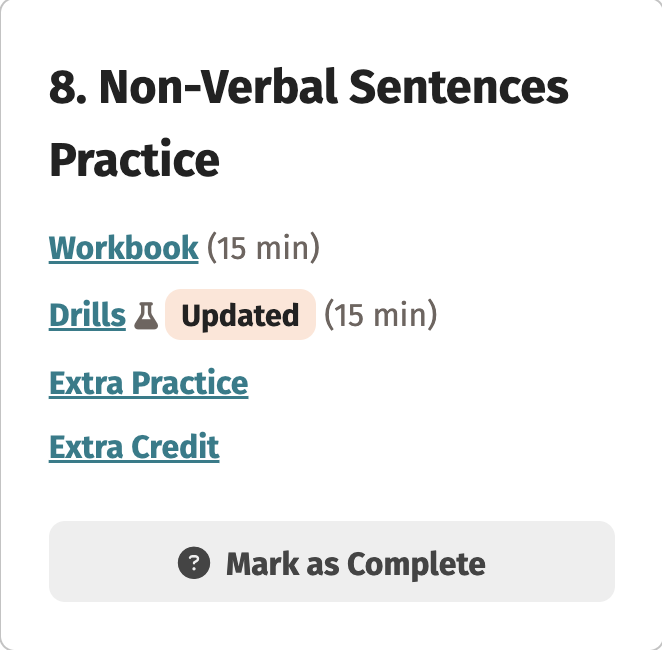
Task: Click the 15 min label beside Workbook
Action: coord(263,248)
